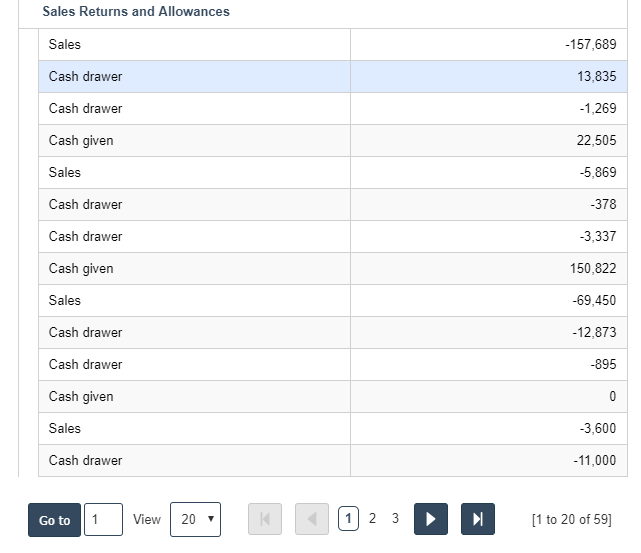Select page 3 in pagination
The height and width of the screenshot is (553, 641).
click(x=395, y=518)
